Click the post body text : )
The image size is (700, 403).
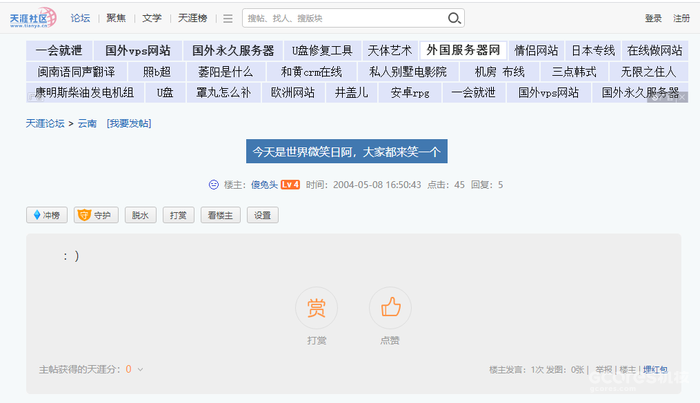(x=71, y=256)
